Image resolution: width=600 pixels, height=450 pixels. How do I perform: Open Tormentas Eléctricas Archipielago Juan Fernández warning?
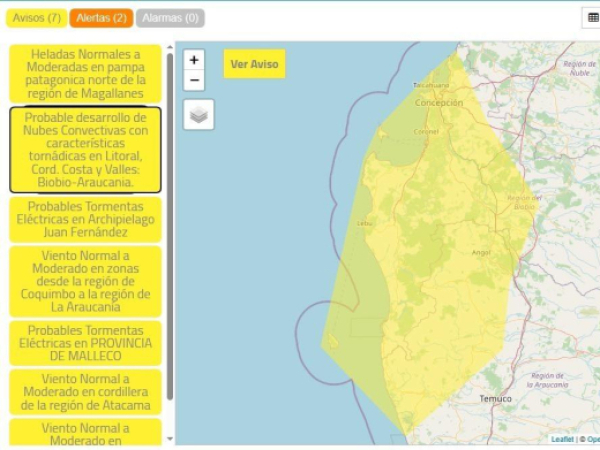click(x=85, y=219)
